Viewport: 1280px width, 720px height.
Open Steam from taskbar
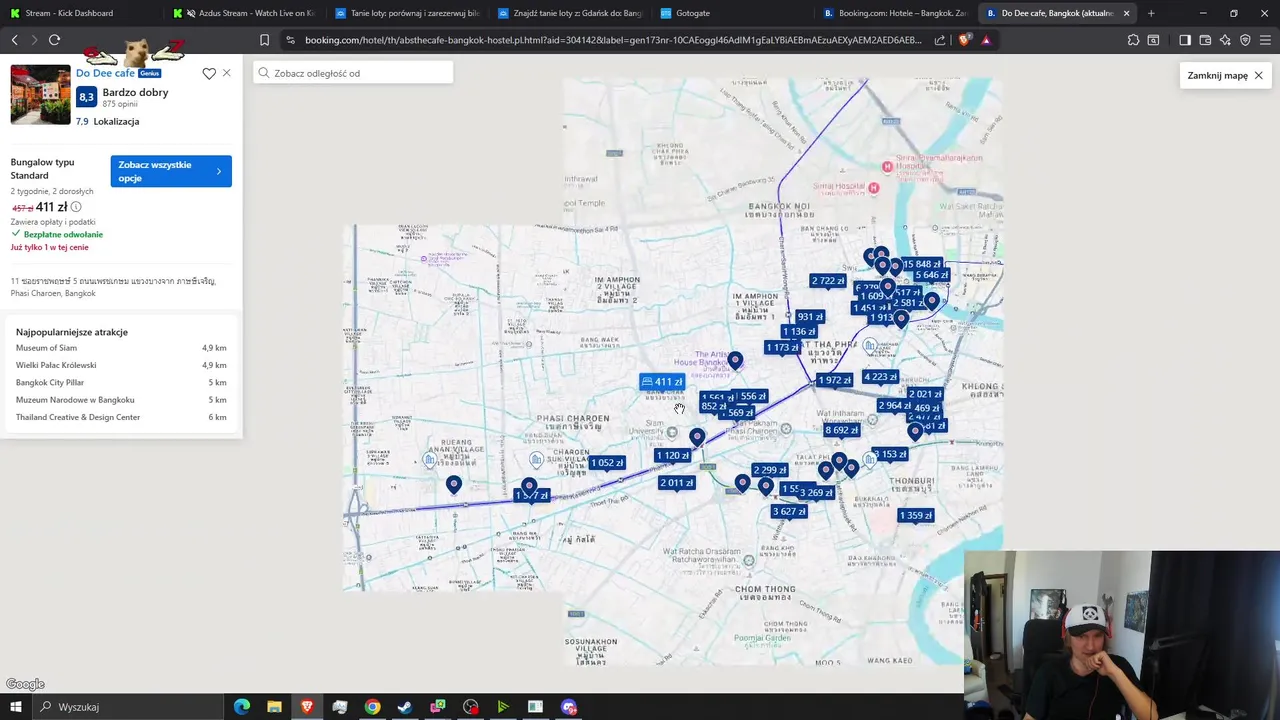405,707
